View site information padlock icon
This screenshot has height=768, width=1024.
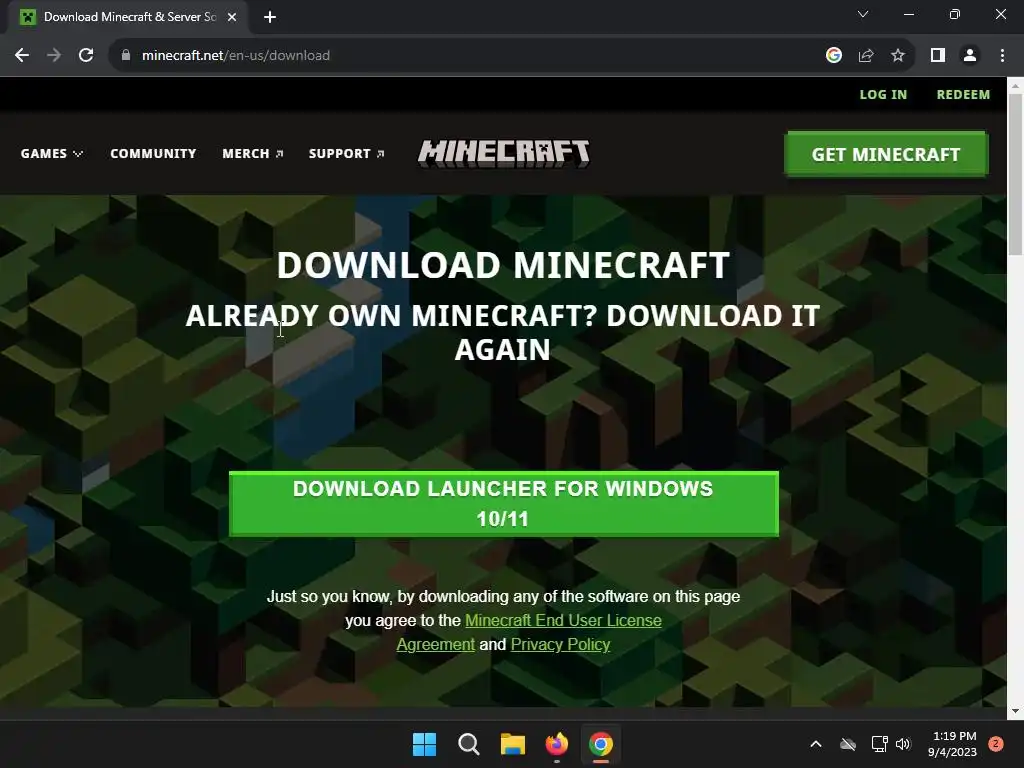126,56
